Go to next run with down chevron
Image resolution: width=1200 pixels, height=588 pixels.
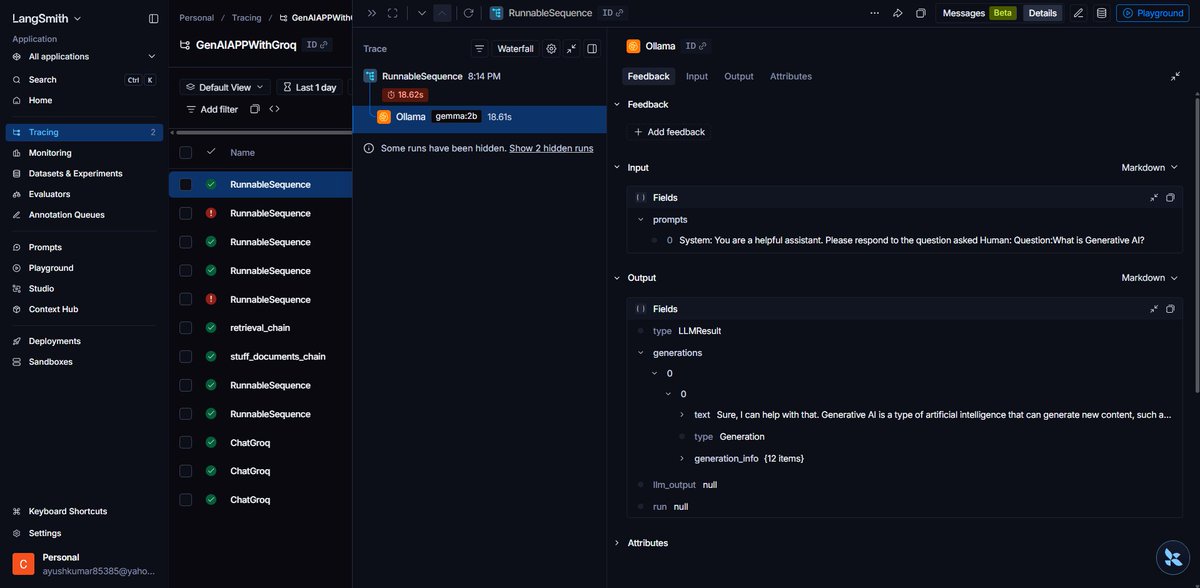coord(421,13)
